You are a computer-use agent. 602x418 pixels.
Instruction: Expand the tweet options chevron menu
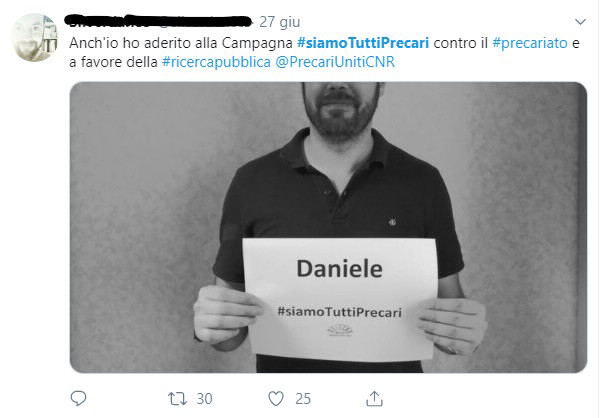(x=580, y=21)
